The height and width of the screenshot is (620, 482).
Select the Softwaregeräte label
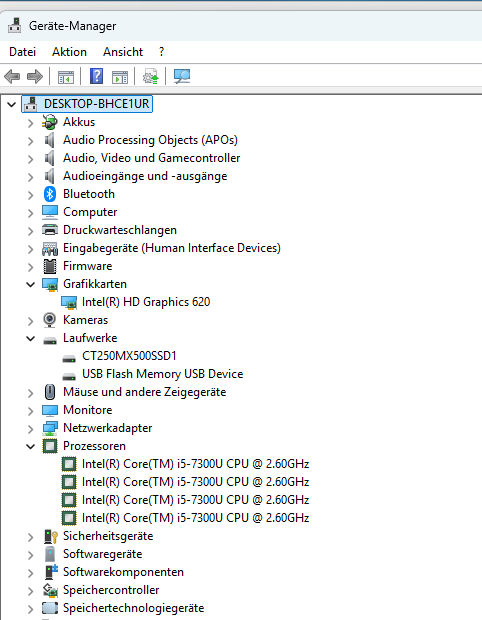[x=102, y=554]
